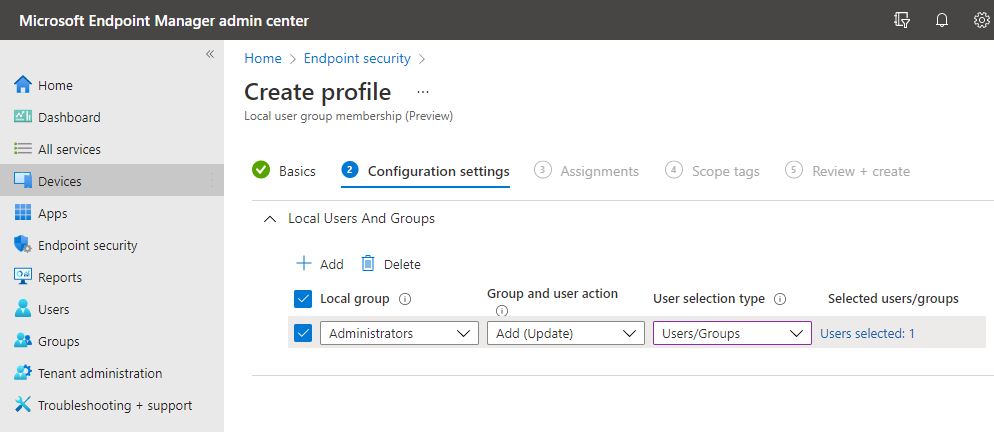Click the Users person icon
Viewport: 994px width, 432px height.
click(x=23, y=308)
